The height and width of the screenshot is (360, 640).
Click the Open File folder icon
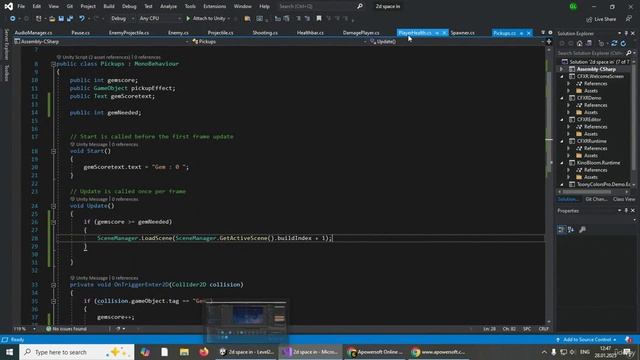(52, 19)
